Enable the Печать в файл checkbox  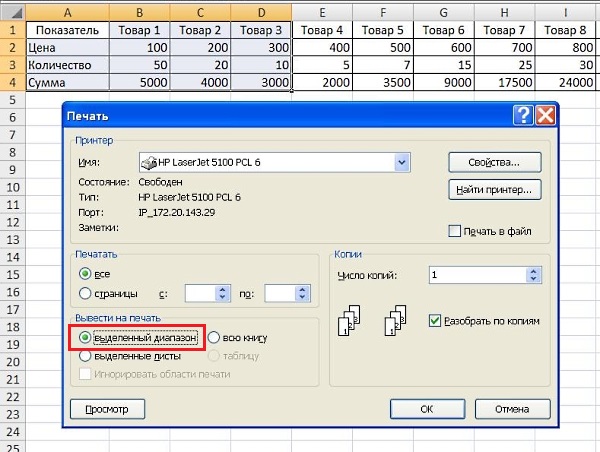(x=456, y=231)
